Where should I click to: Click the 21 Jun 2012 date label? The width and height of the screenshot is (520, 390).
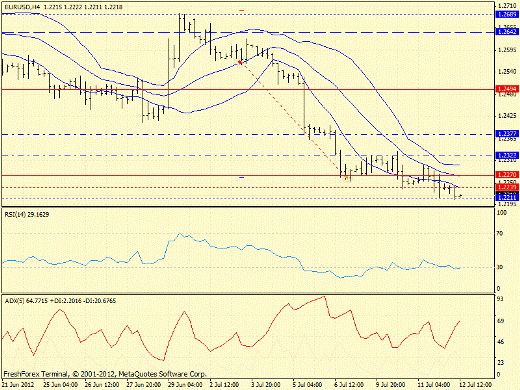pos(18,384)
